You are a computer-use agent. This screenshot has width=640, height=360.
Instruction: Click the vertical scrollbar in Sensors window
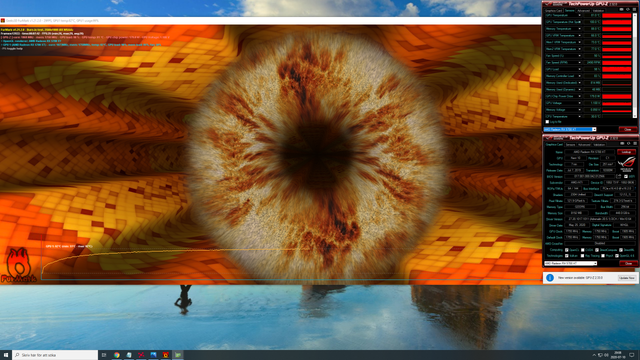coord(635,65)
